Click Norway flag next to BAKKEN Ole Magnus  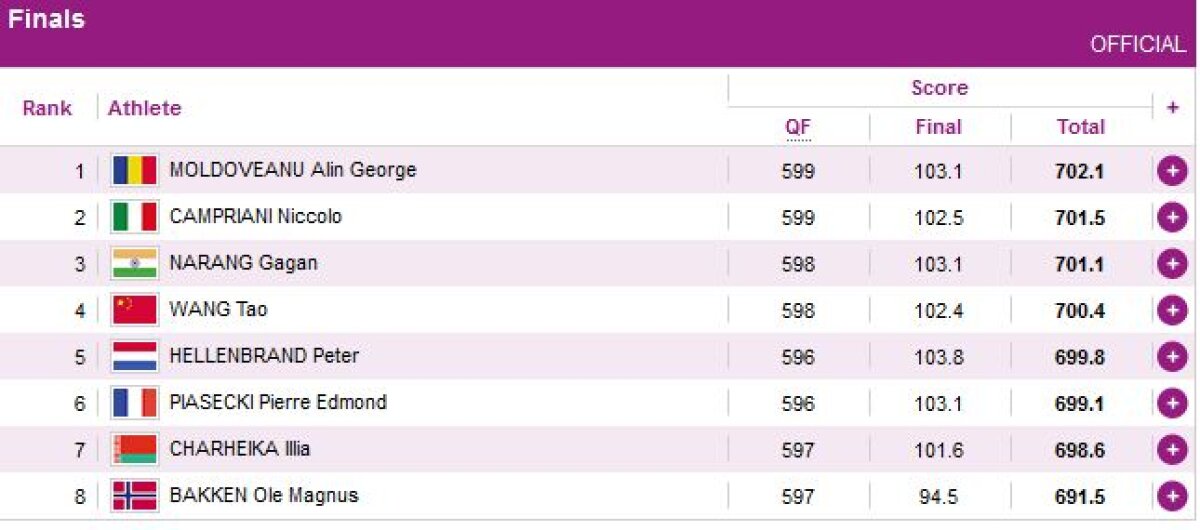(134, 495)
